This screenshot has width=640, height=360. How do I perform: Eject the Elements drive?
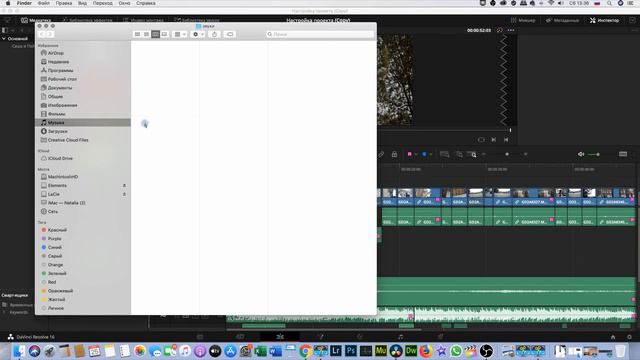coord(124,185)
